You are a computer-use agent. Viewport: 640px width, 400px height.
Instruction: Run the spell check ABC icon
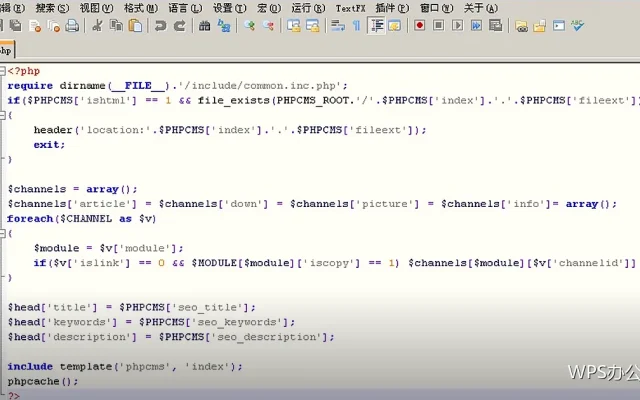tap(578, 26)
